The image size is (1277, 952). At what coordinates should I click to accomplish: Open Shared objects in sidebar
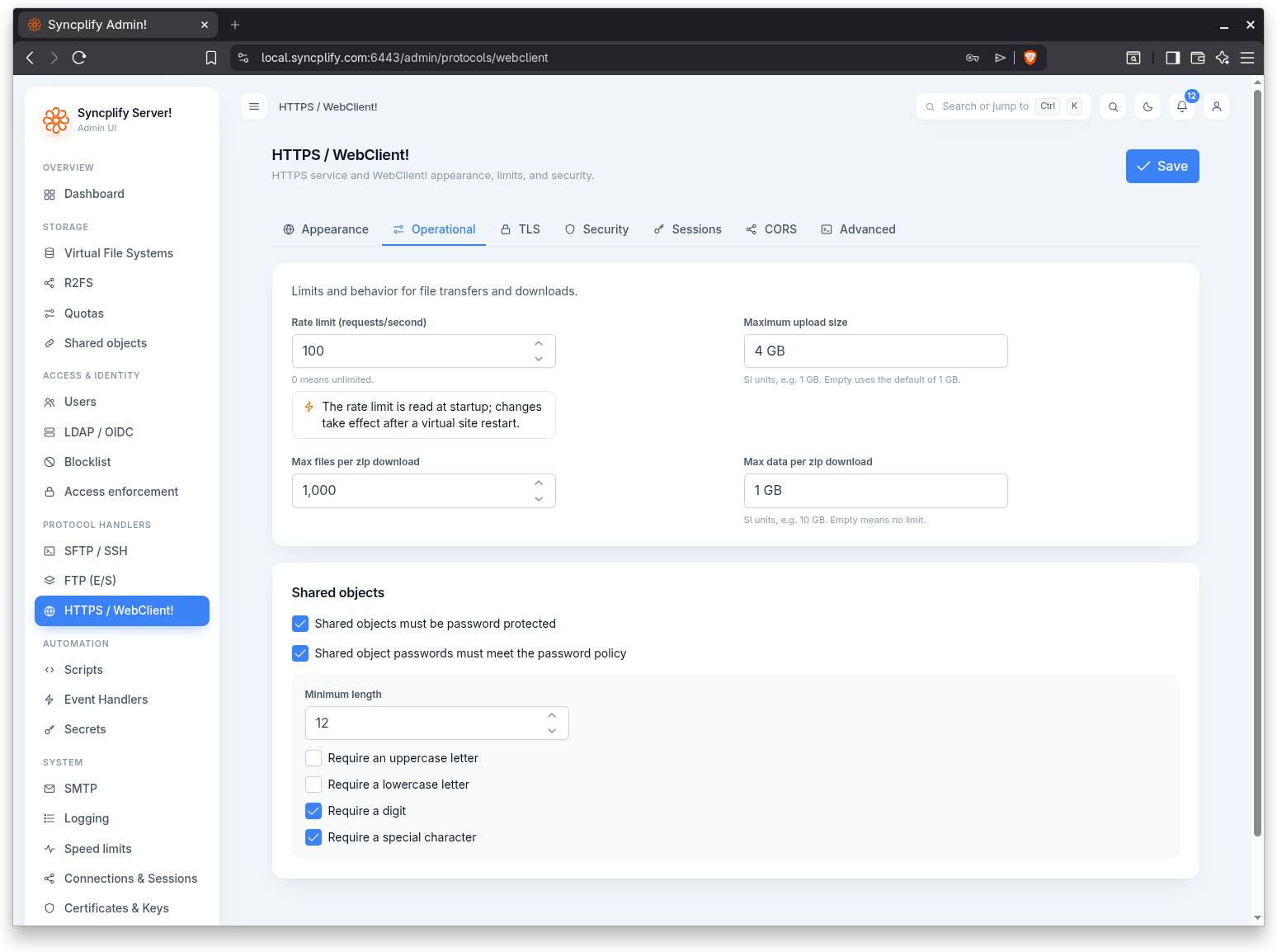pos(122,343)
